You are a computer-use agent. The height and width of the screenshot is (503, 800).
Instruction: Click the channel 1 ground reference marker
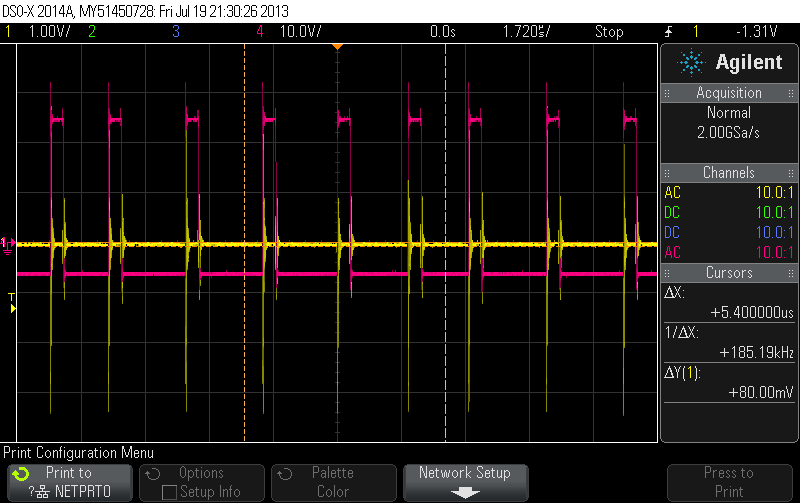pos(7,245)
